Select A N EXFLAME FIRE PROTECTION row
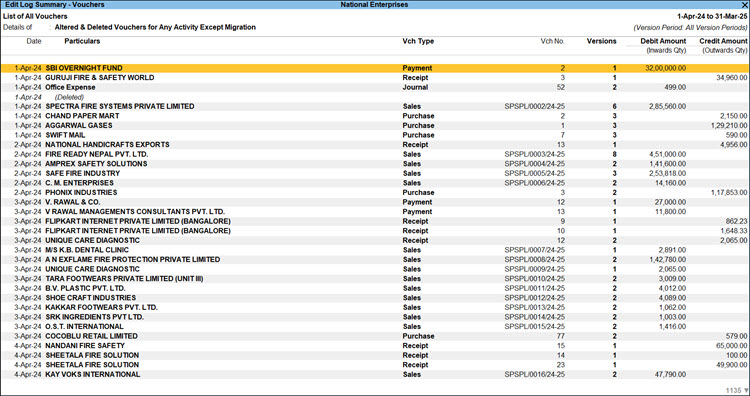Image resolution: width=750 pixels, height=396 pixels. click(x=375, y=260)
